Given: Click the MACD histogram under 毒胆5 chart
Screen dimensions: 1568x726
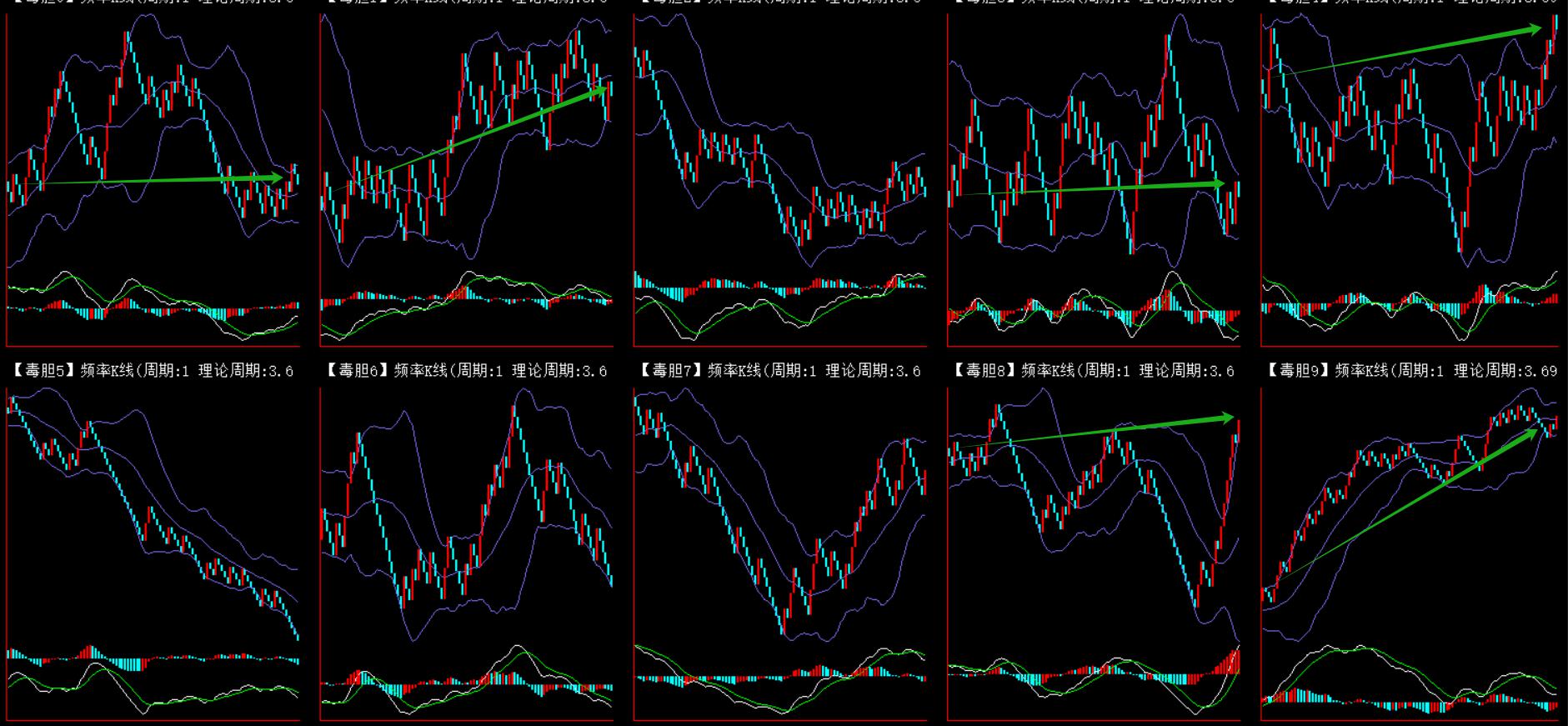Looking at the screenshot, I should point(153,679).
